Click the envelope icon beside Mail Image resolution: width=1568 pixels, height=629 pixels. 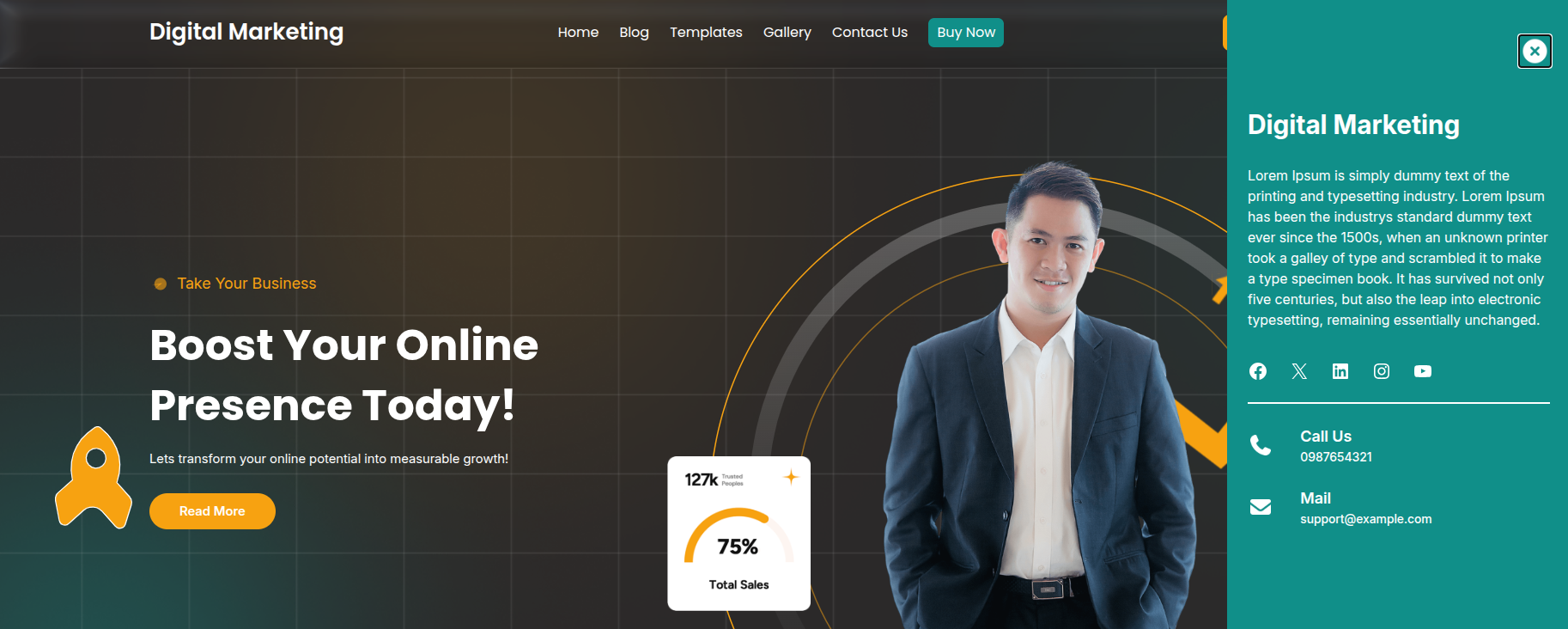point(1261,507)
